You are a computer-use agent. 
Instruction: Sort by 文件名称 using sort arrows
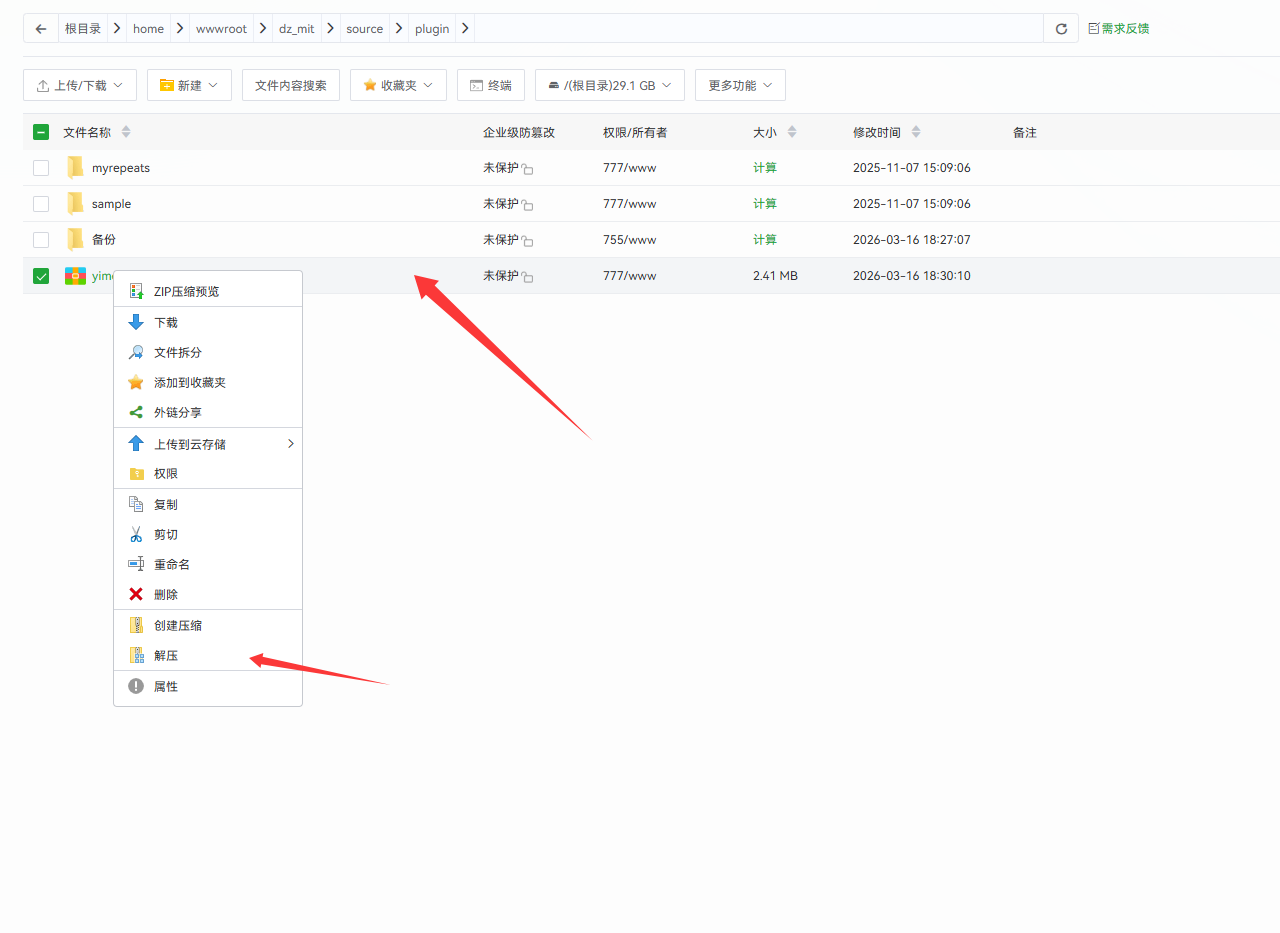[126, 132]
